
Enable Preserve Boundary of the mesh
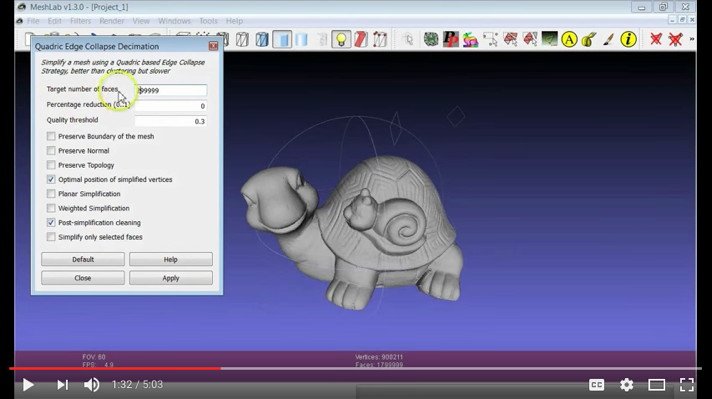(51, 136)
